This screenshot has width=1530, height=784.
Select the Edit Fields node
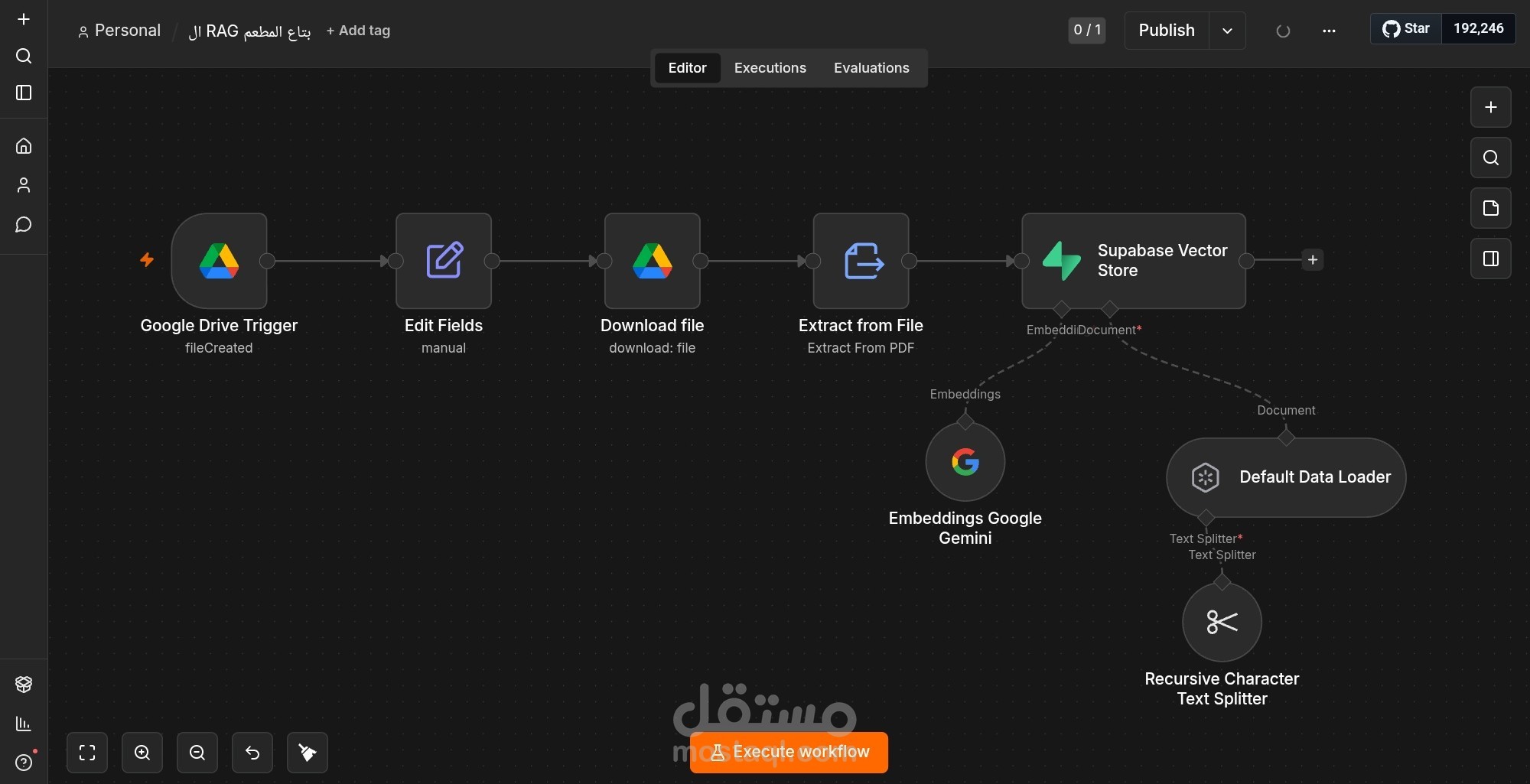(444, 261)
